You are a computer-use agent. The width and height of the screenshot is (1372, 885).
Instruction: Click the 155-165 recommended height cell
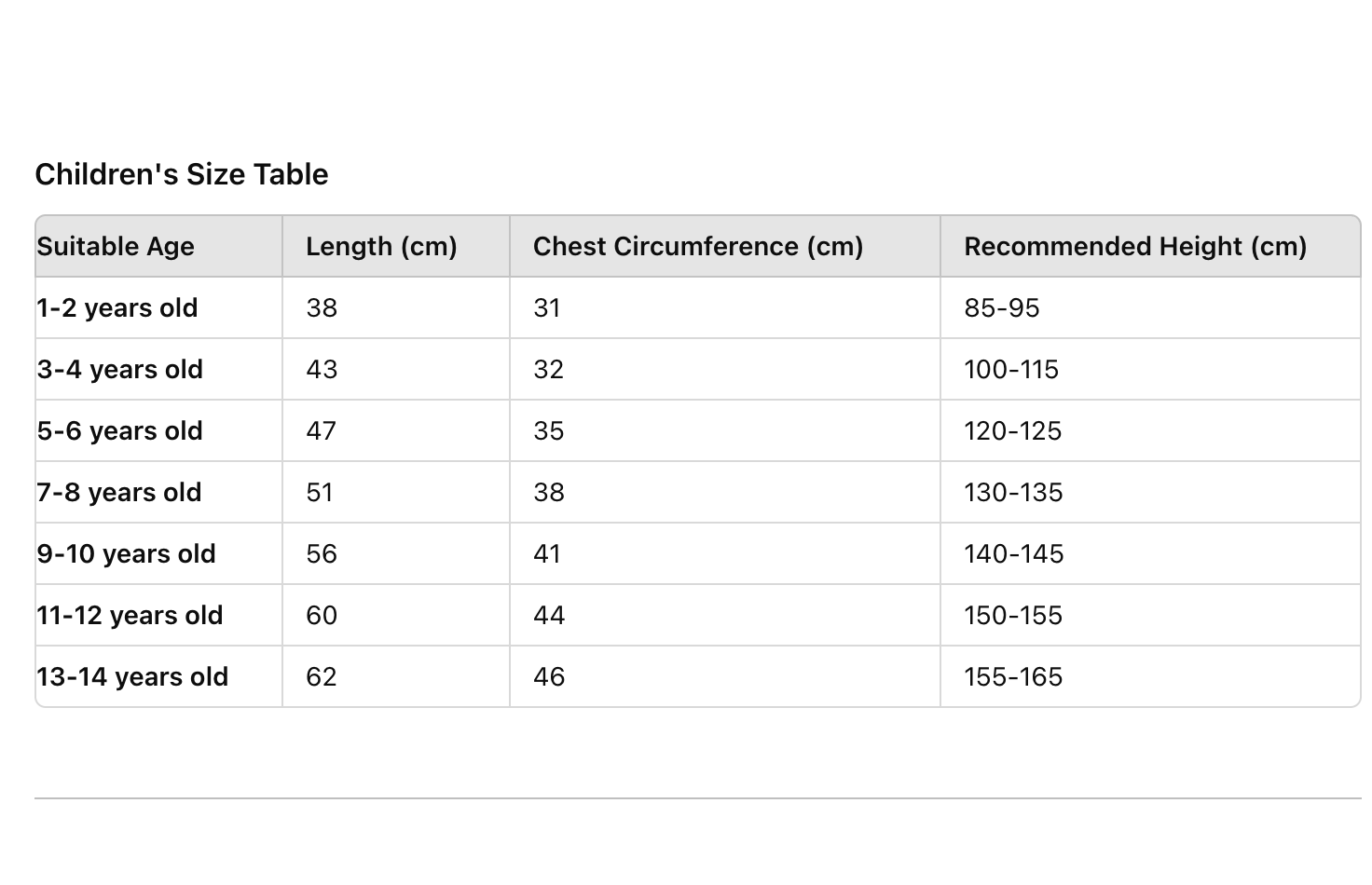(x=1150, y=676)
